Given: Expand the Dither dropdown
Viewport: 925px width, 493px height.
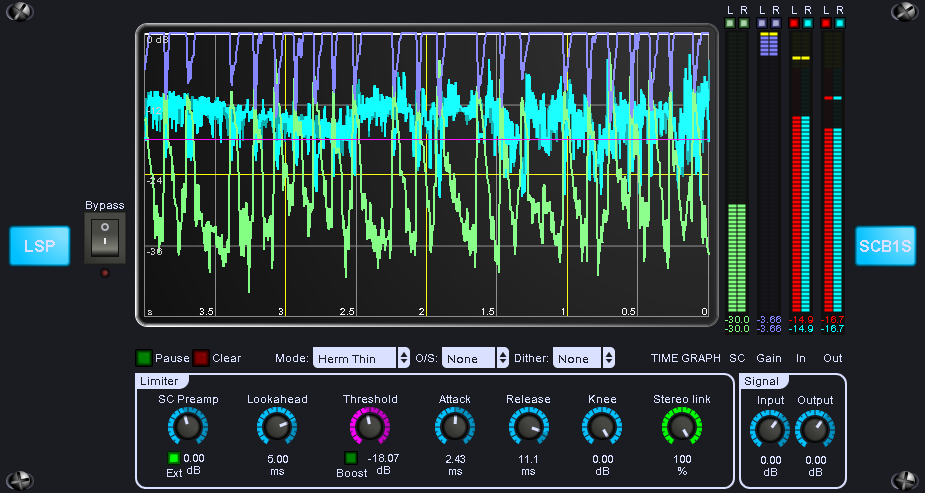Looking at the screenshot, I should pos(585,358).
